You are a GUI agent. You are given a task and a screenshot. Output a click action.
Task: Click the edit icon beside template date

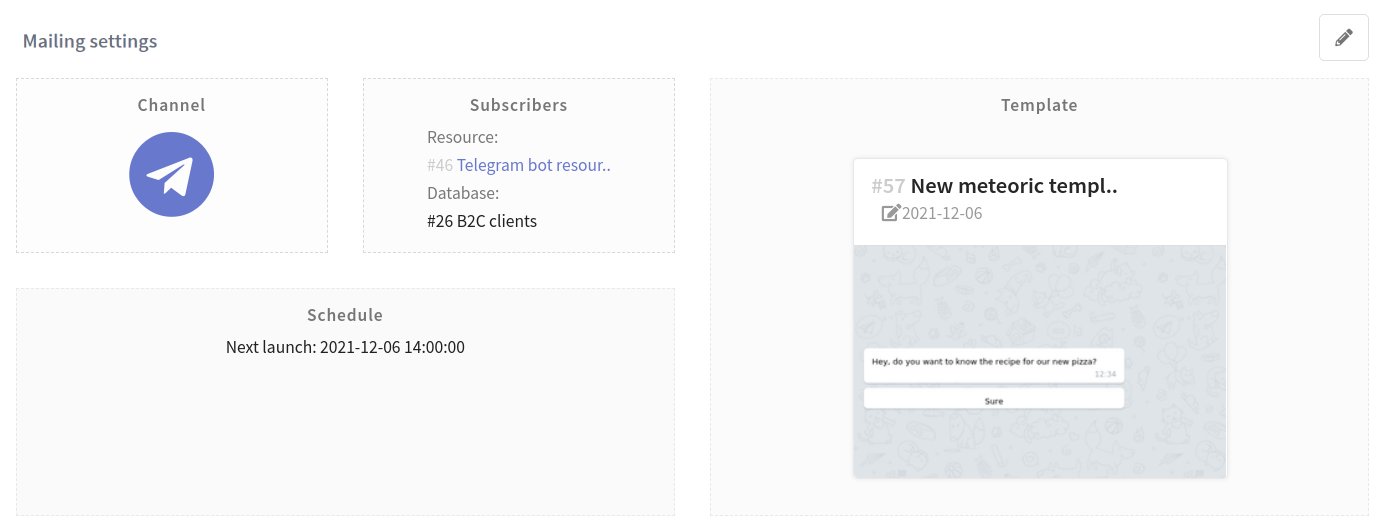[890, 213]
